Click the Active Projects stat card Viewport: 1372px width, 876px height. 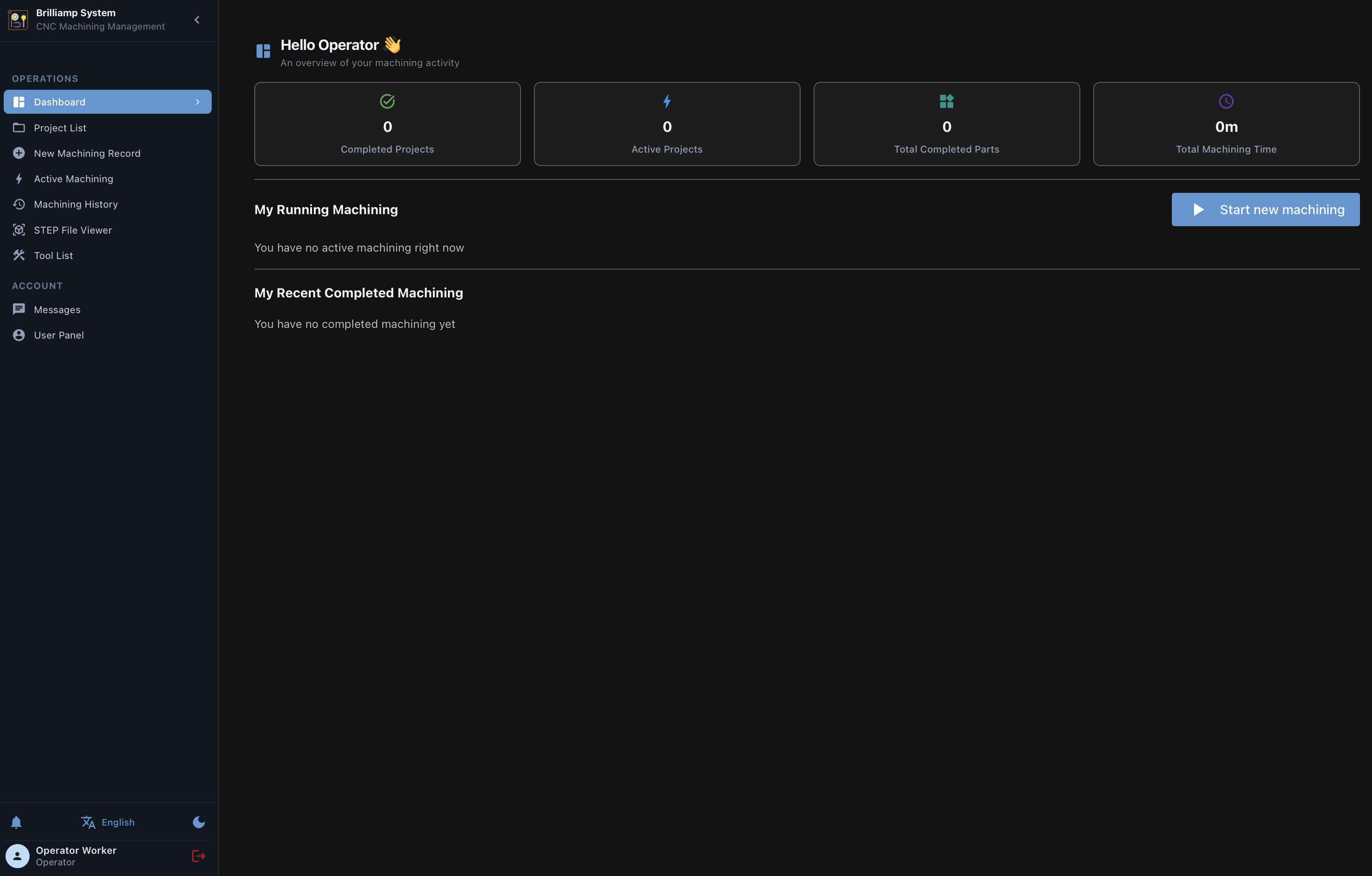[667, 124]
